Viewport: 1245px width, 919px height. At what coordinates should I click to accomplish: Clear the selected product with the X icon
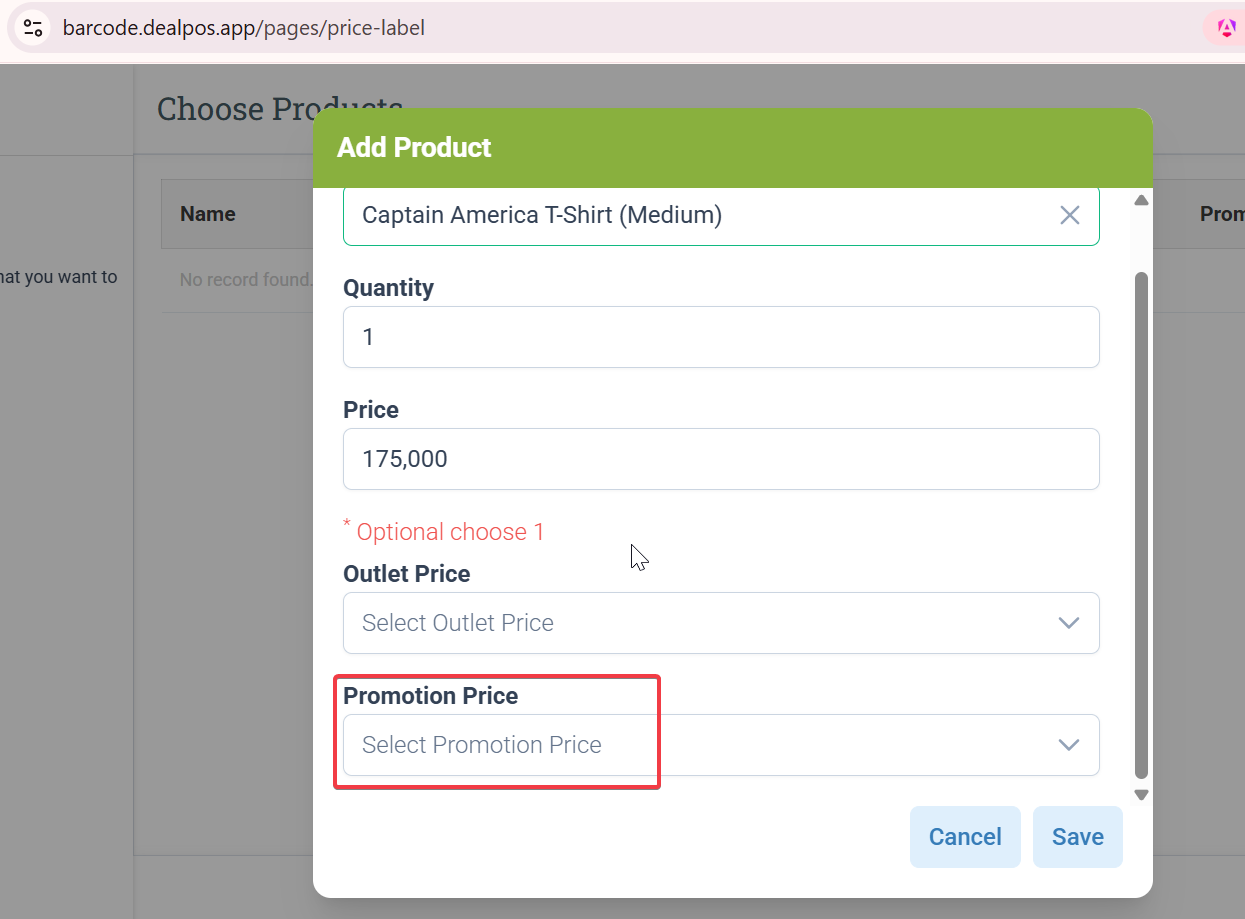[x=1069, y=215]
